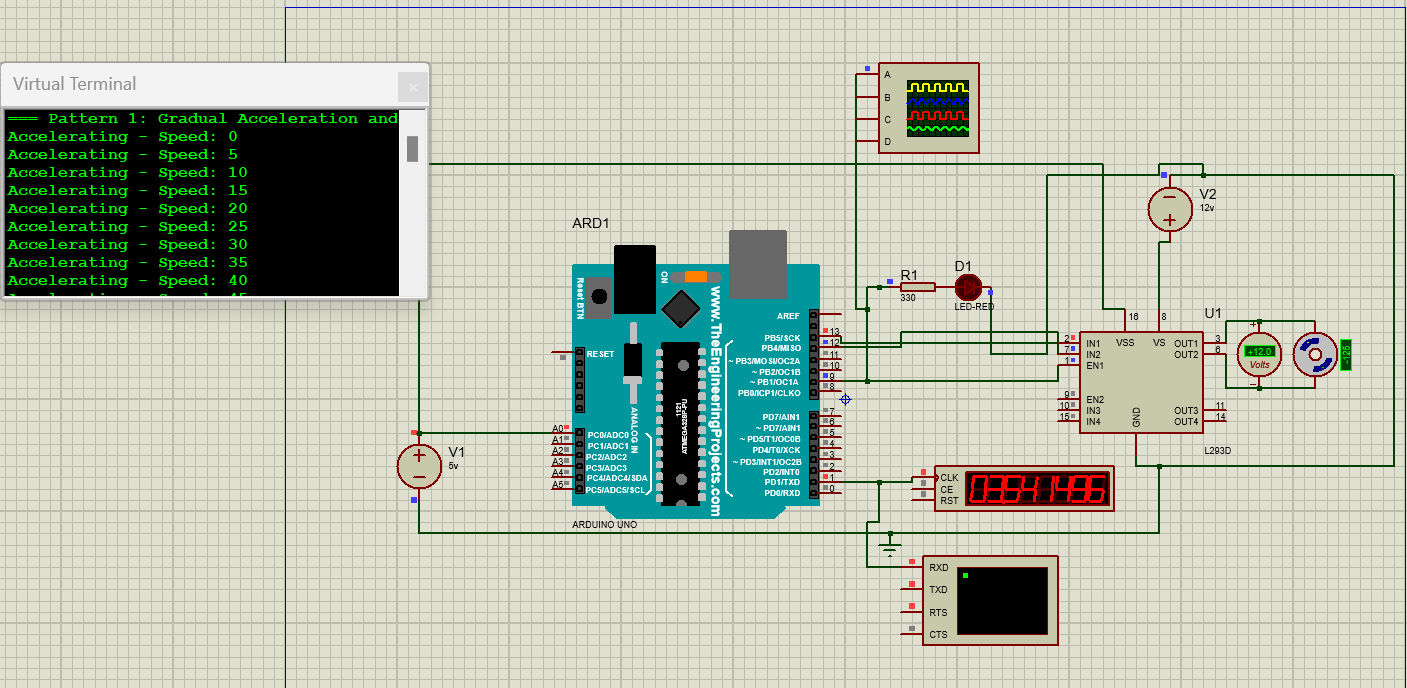Click the OUT4 pin label on L293D
Screen dimensions: 1407x688
click(x=1186, y=422)
